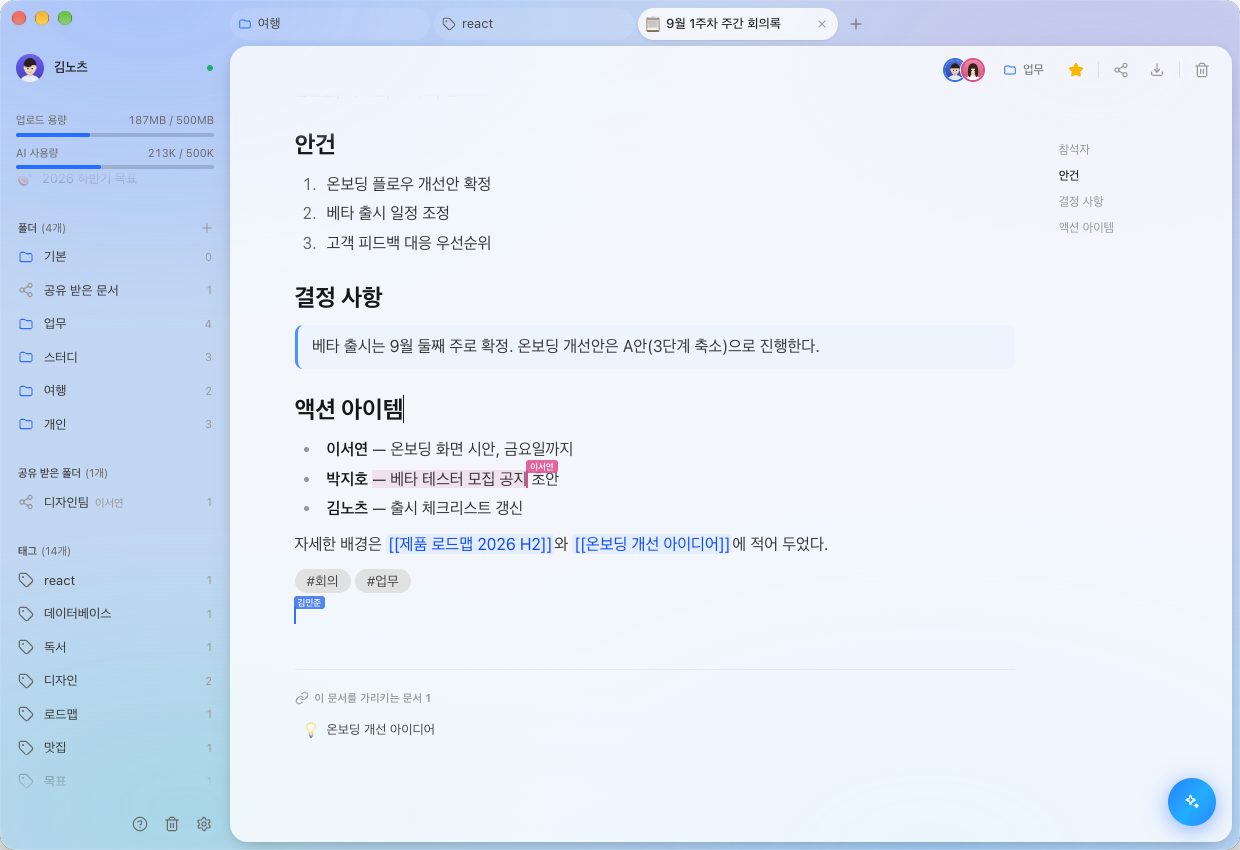
Task: Jump to 참석자 in outline
Action: point(1074,149)
